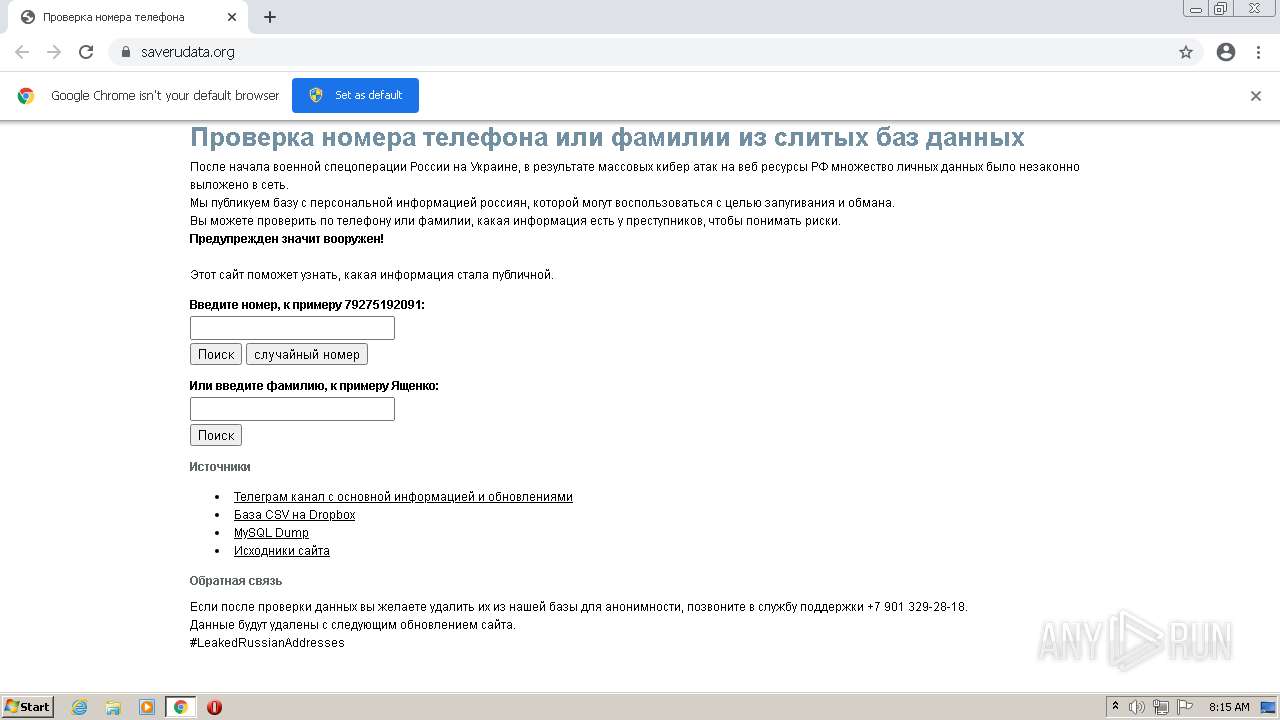This screenshot has height=720, width=1280.
Task: Bookmark this page with star icon
Action: pyautogui.click(x=1186, y=52)
